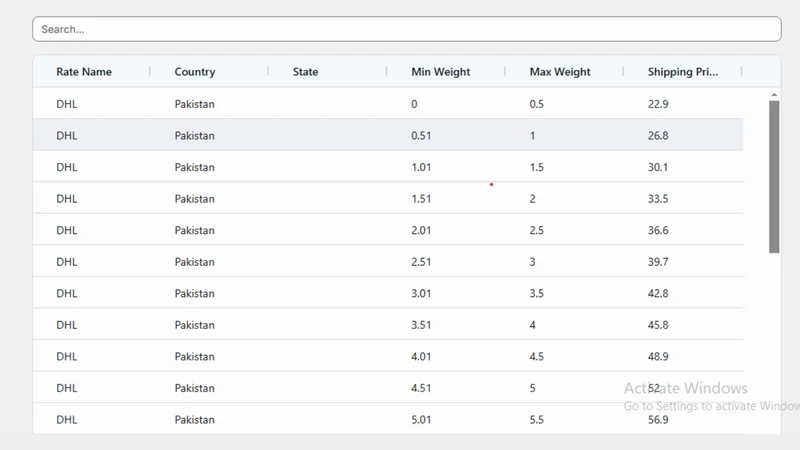Click the table vertical scrollbar thumb
This screenshot has width=800, height=450.
tap(774, 177)
